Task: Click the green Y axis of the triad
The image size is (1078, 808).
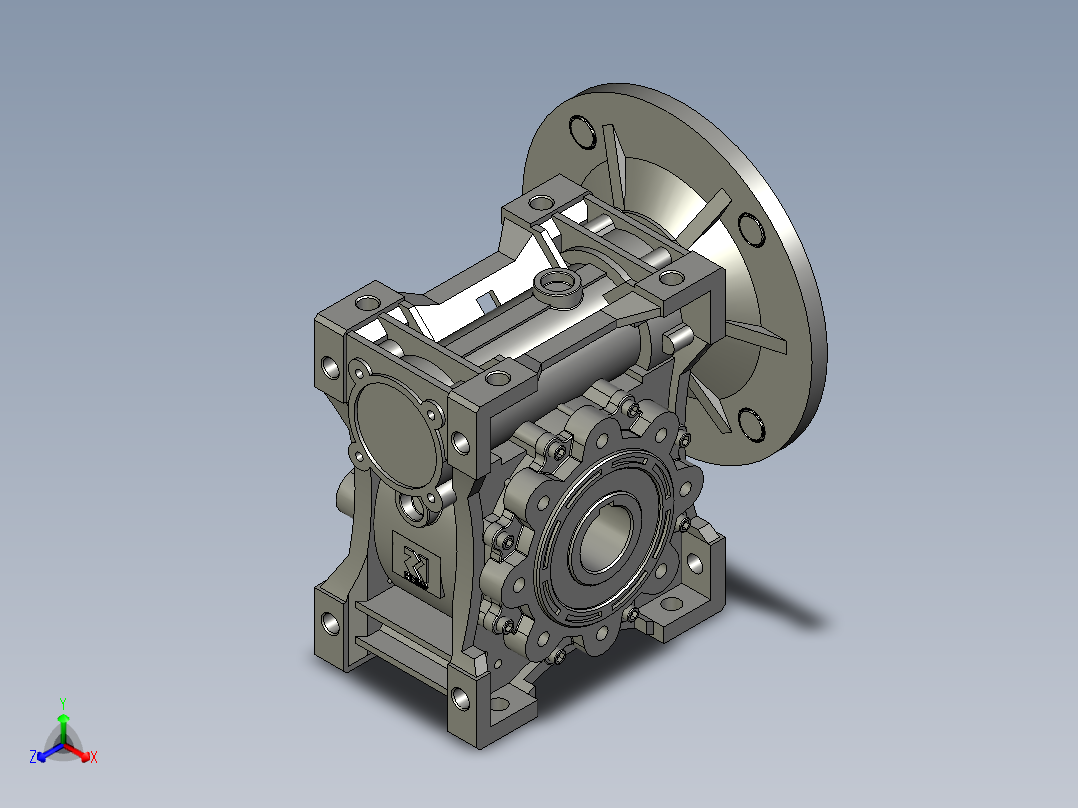Action: [63, 721]
